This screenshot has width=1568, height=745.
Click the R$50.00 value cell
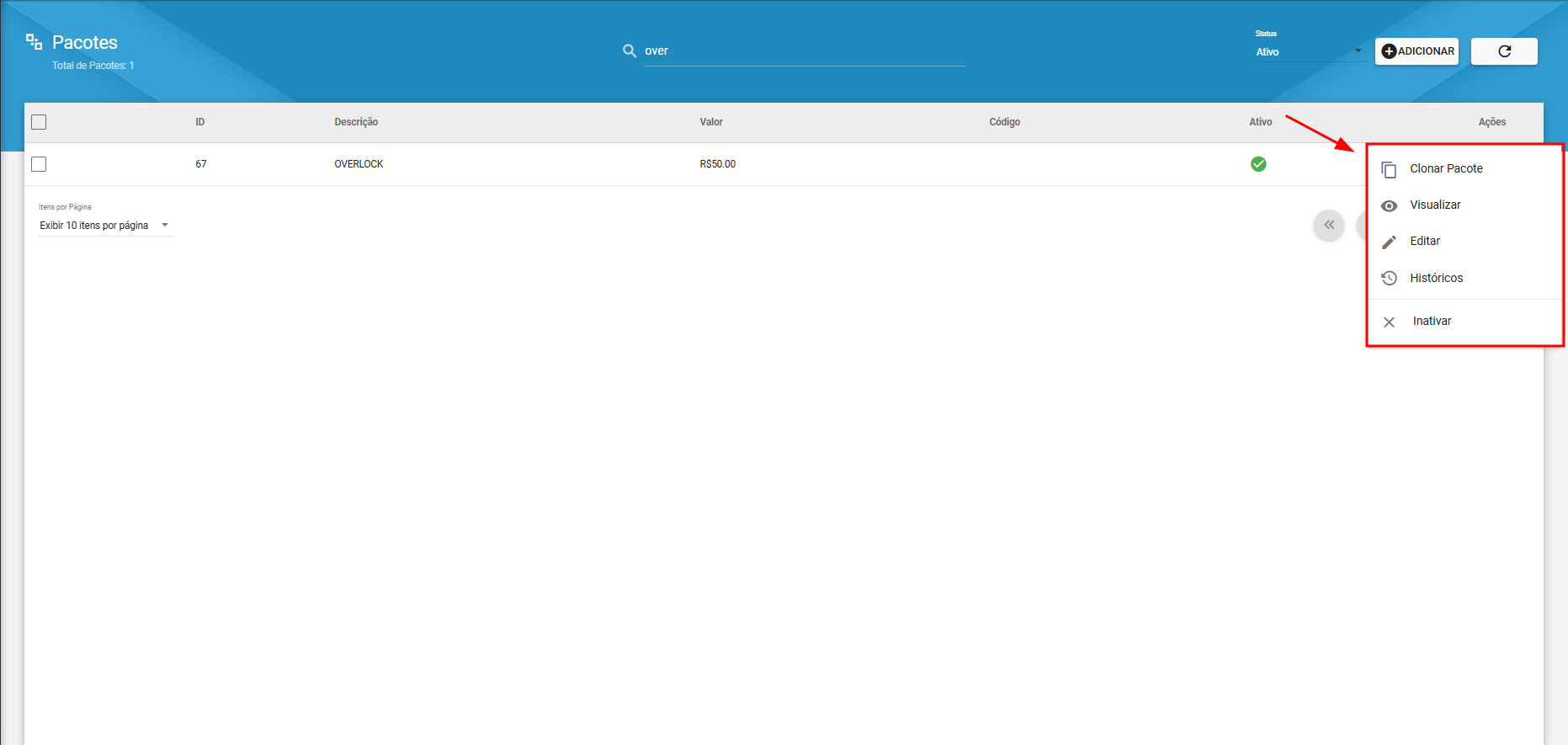pos(718,164)
